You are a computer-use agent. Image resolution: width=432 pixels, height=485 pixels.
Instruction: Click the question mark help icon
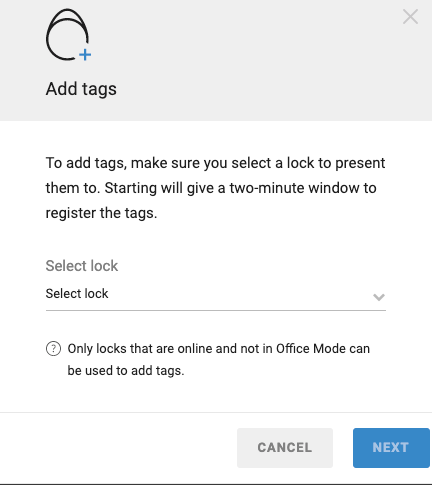[x=53, y=349]
